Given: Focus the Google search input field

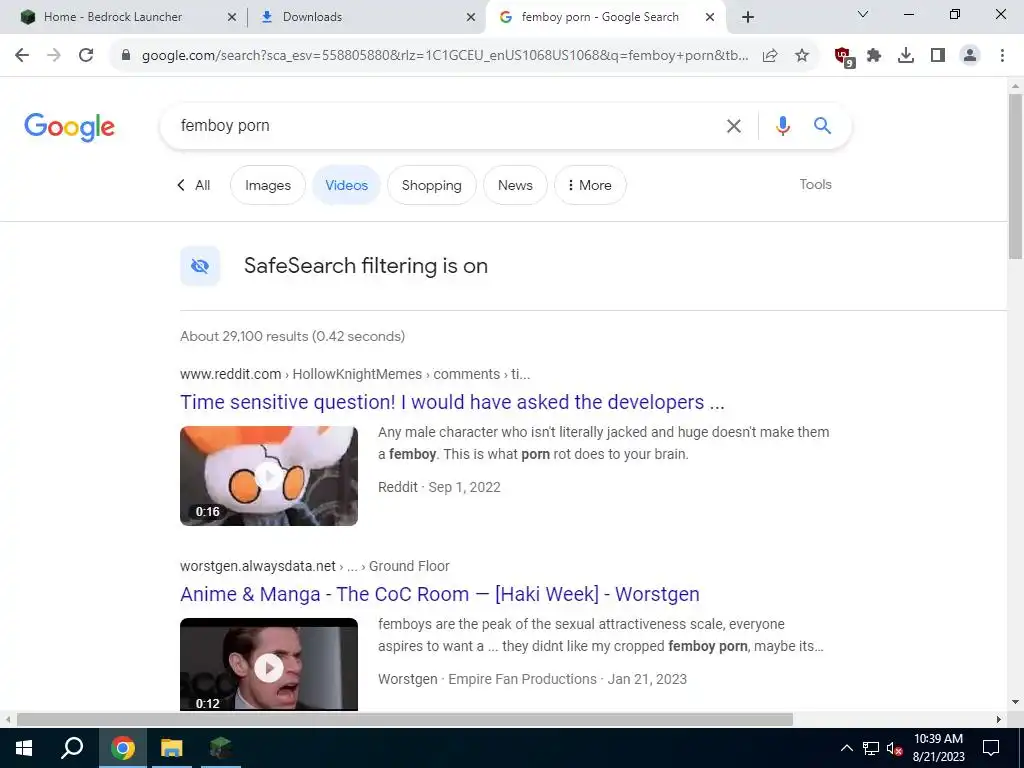Looking at the screenshot, I should [x=444, y=125].
